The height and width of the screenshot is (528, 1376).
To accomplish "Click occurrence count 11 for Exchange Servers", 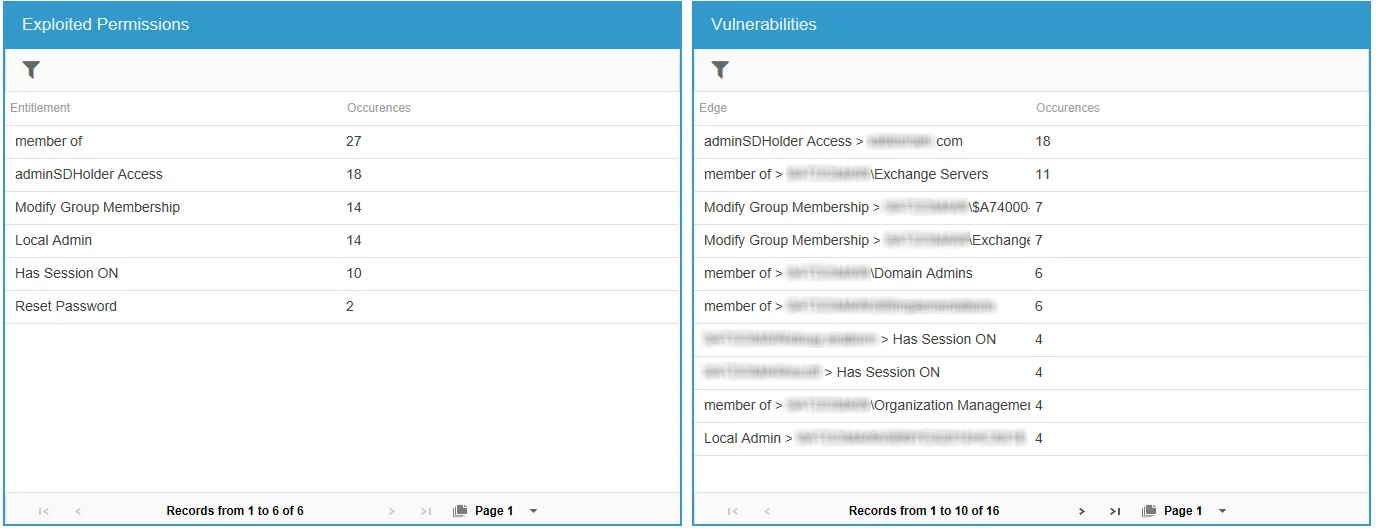I will tap(1043, 175).
